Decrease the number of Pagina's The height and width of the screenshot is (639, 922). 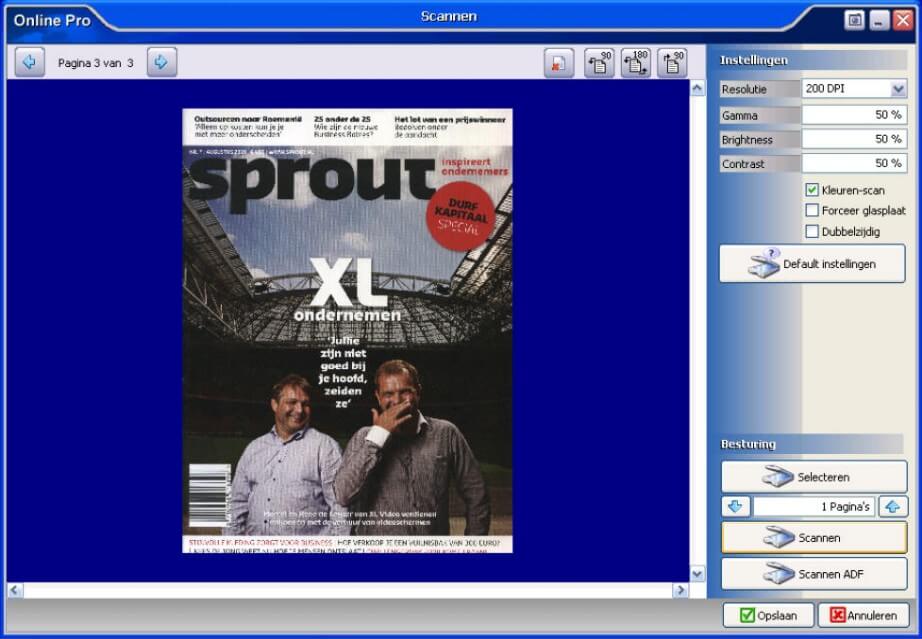(x=736, y=506)
